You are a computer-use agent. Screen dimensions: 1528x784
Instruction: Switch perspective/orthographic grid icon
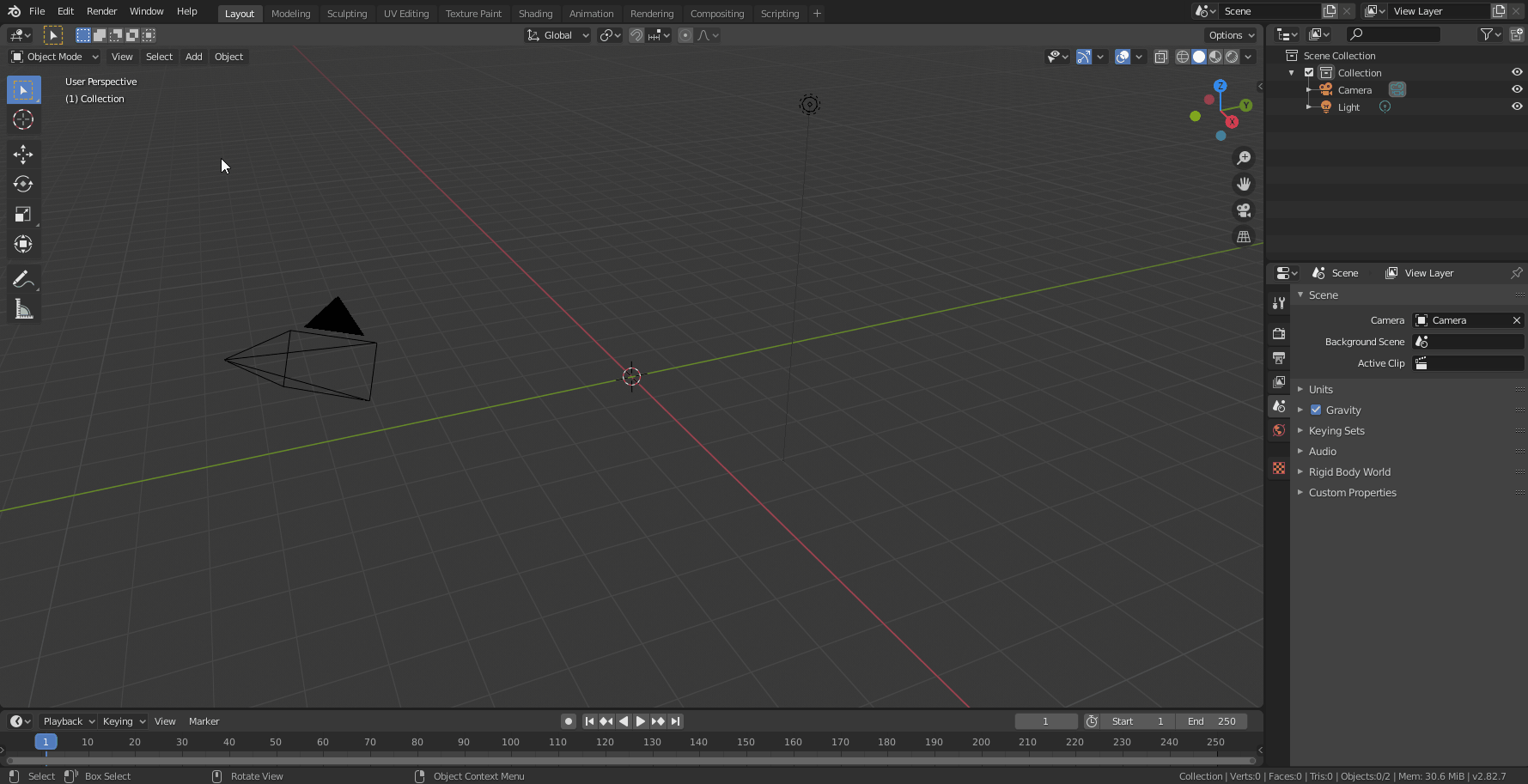coord(1243,236)
